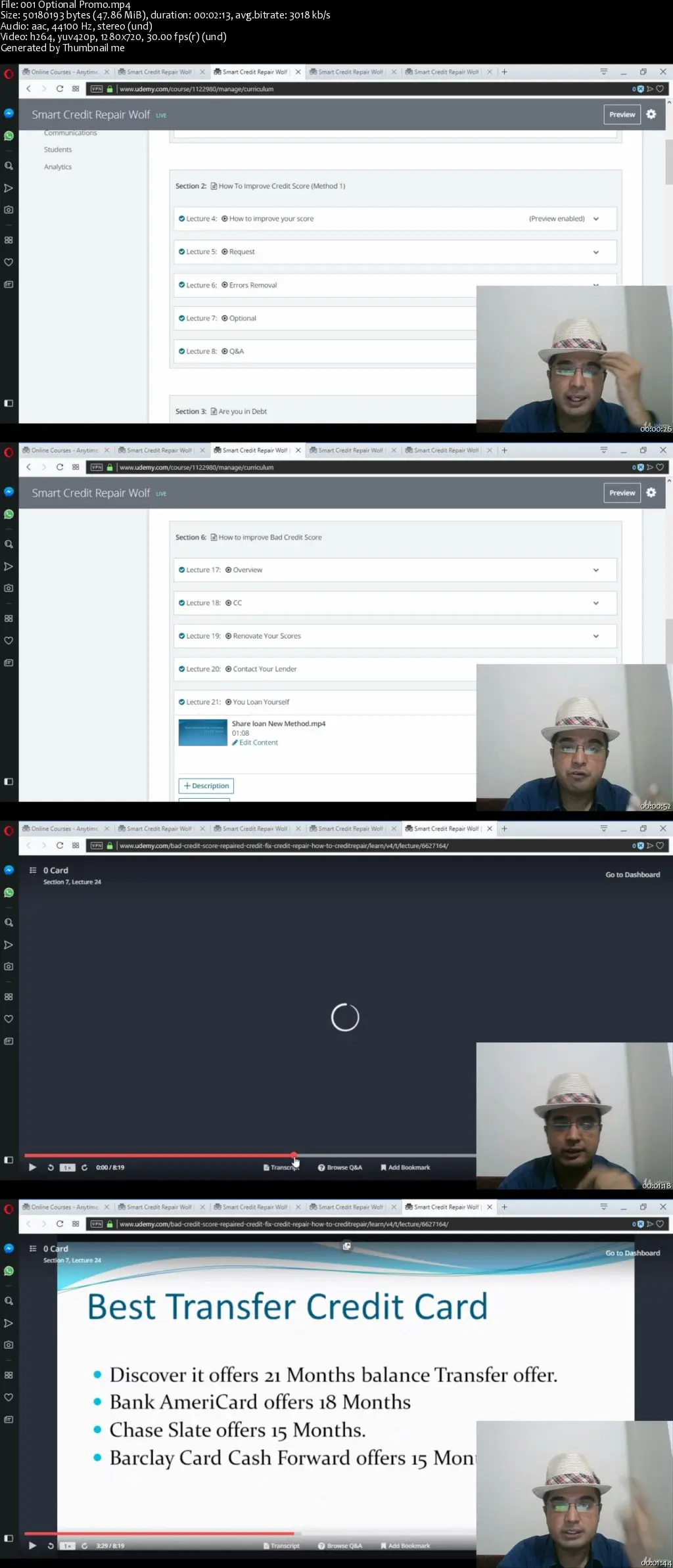673x1568 pixels.
Task: Click address bar heart icon in 00:01:44 frame
Action: click(x=660, y=1224)
